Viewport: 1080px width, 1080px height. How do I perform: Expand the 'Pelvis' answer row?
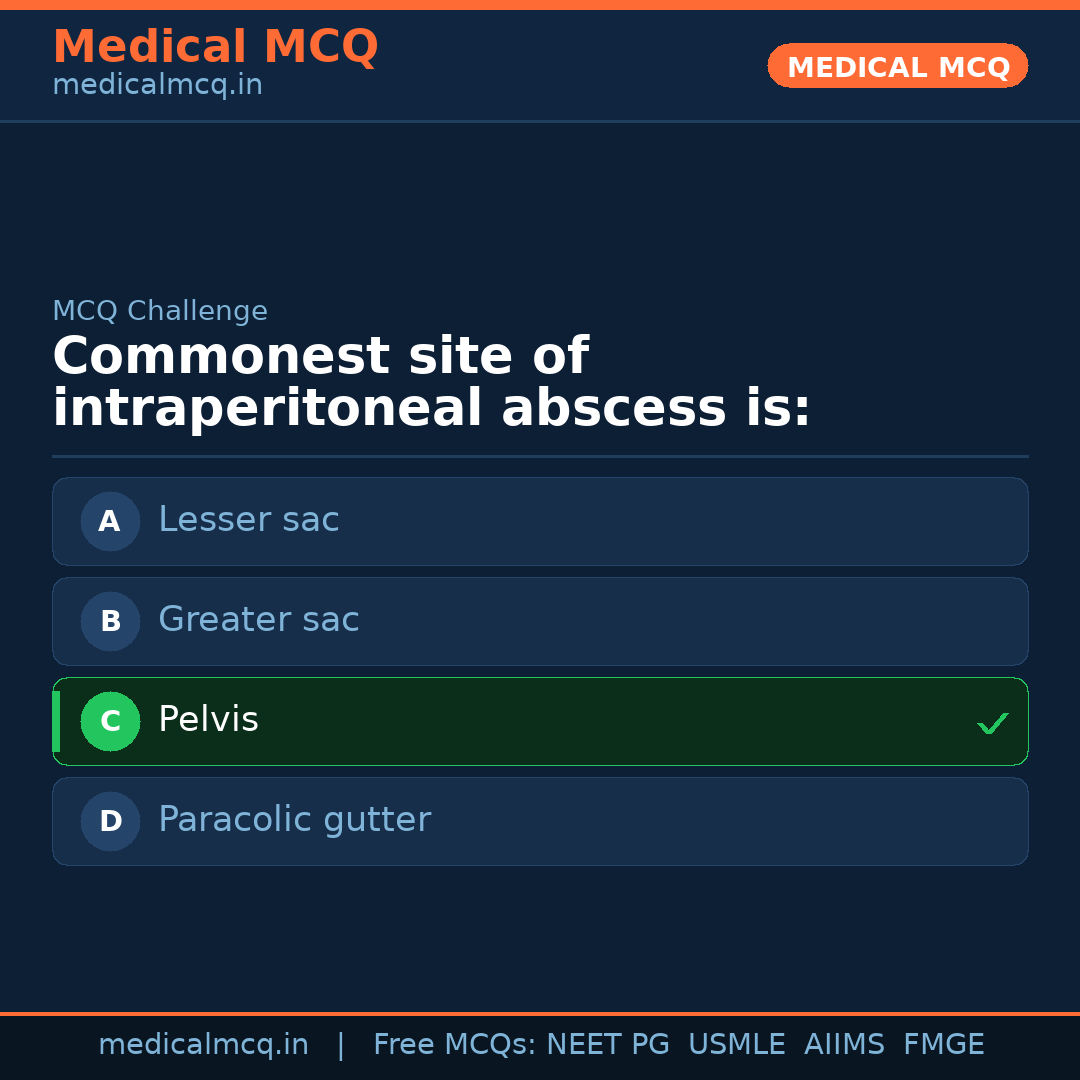540,721
